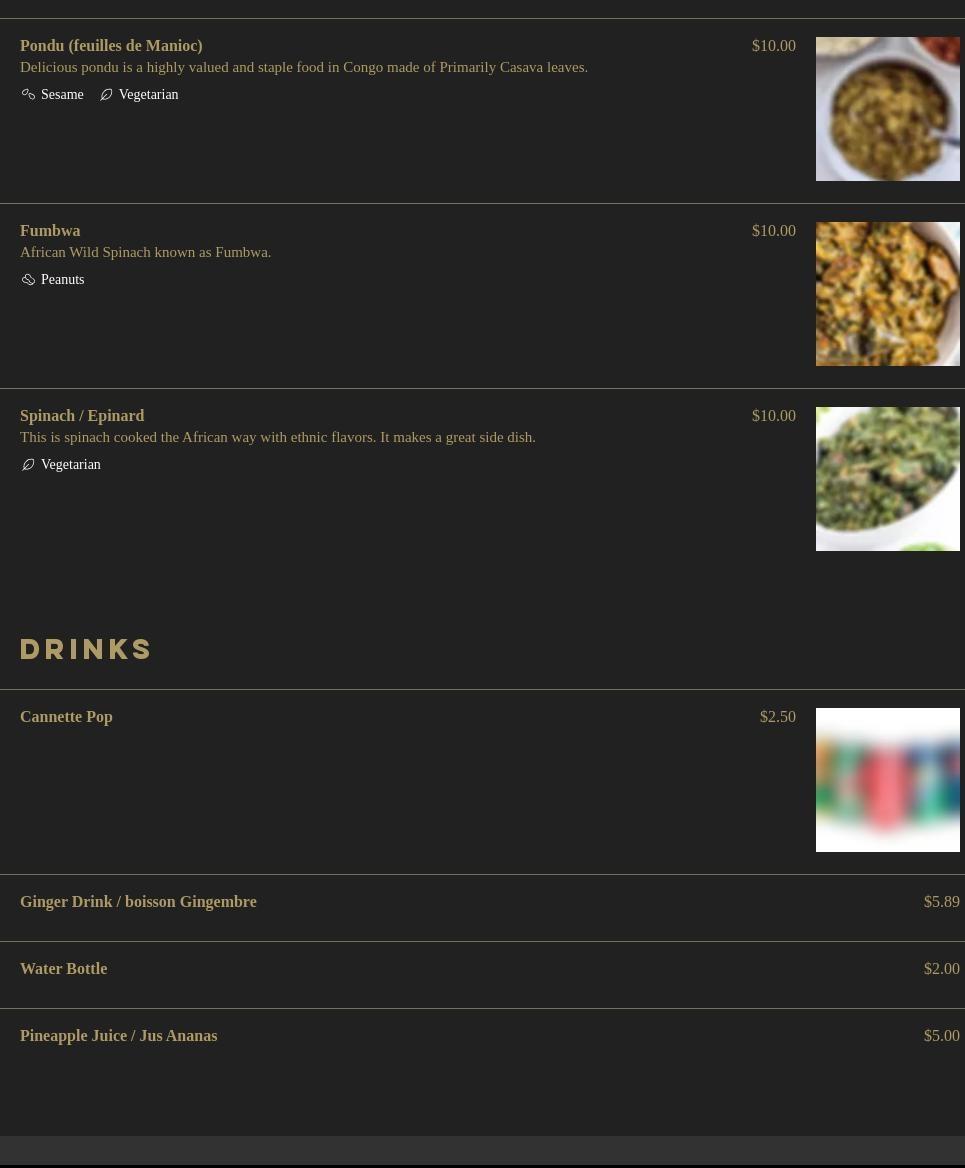Click the $2.50 Cannette Pop price

coord(777,717)
